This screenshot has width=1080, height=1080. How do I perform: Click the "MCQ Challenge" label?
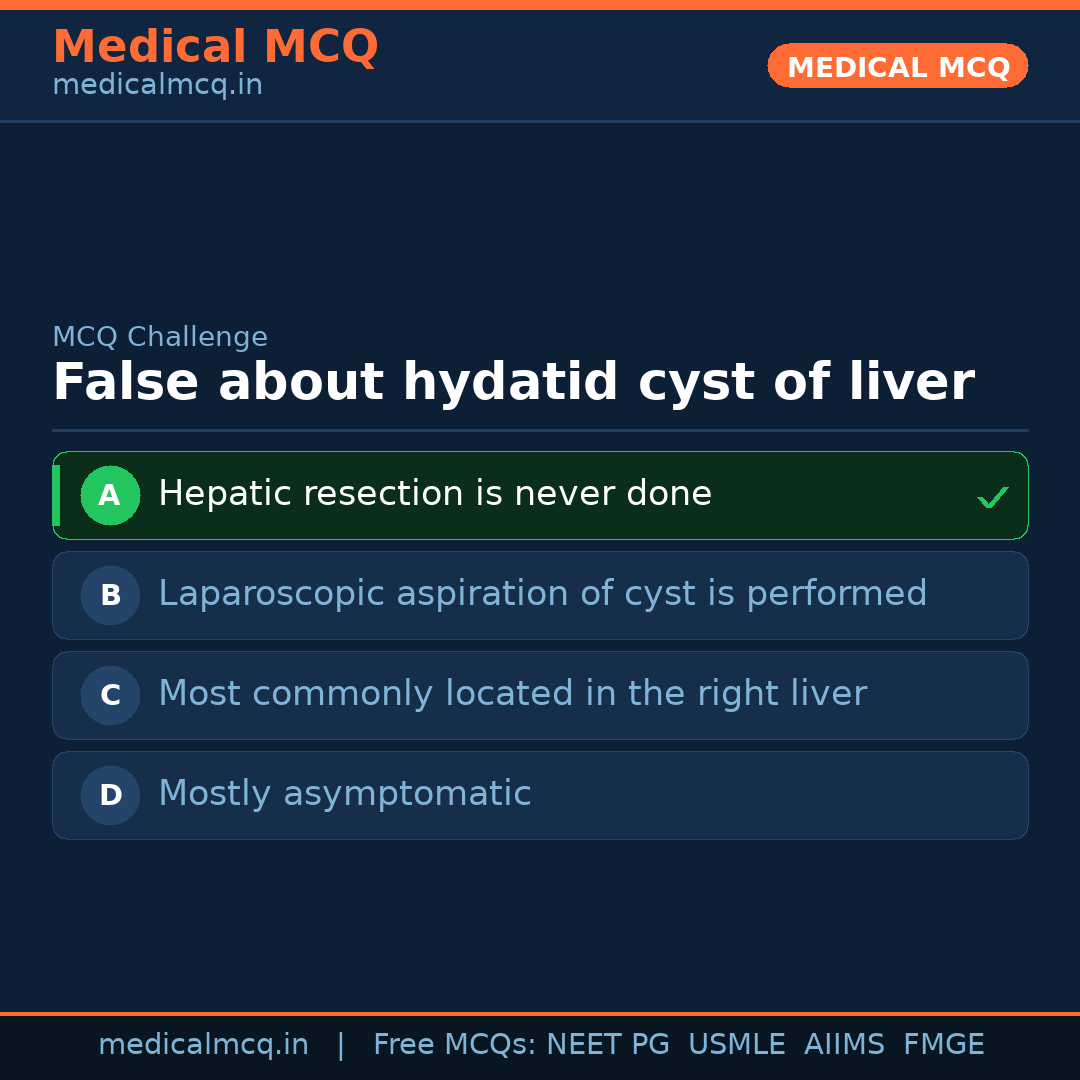coord(160,338)
